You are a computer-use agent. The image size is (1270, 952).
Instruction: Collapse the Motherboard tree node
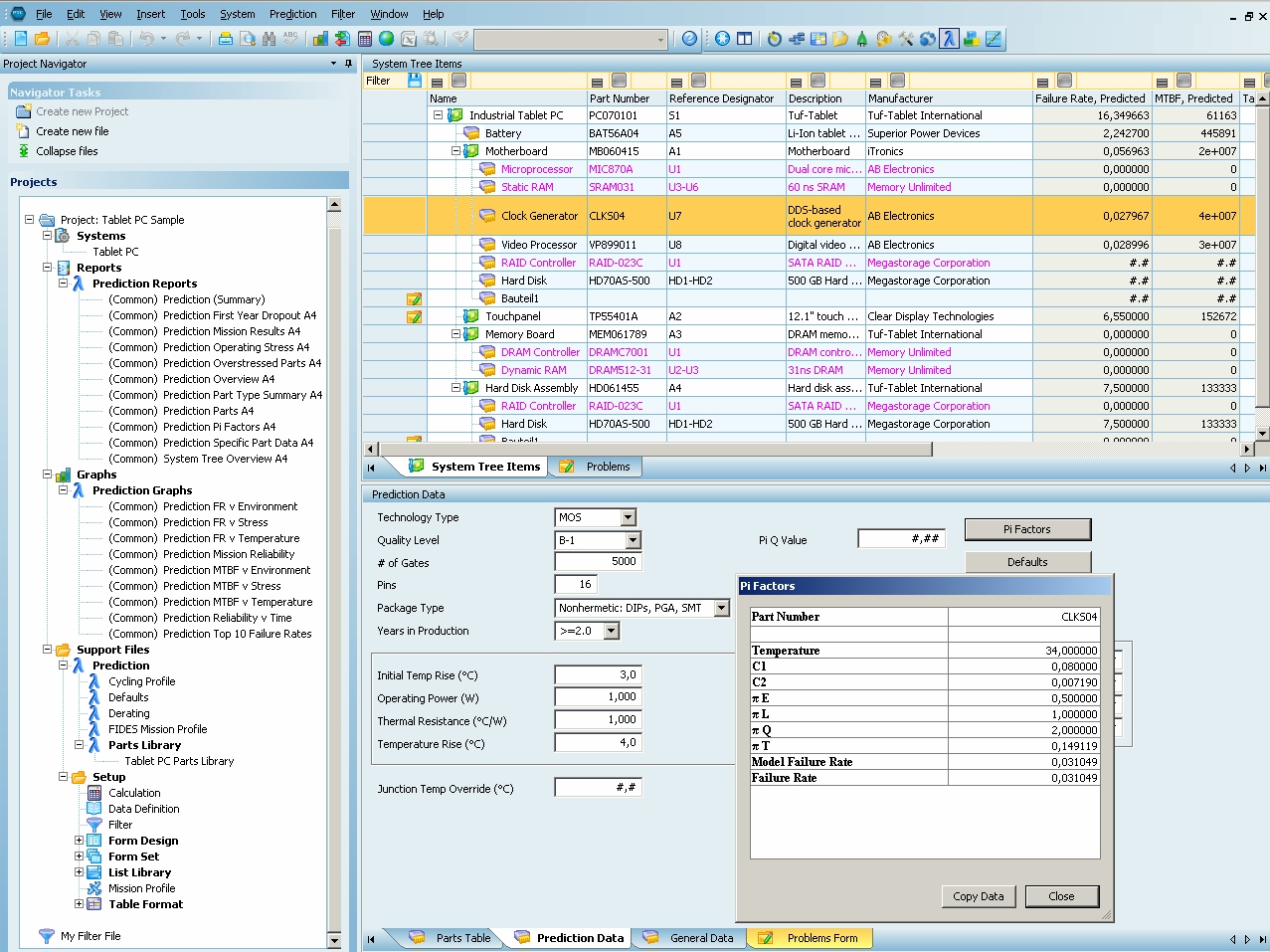[455, 151]
